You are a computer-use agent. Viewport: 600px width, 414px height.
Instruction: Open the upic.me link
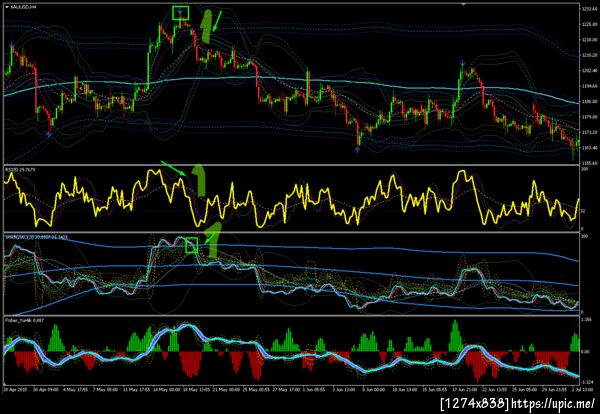coord(553,403)
